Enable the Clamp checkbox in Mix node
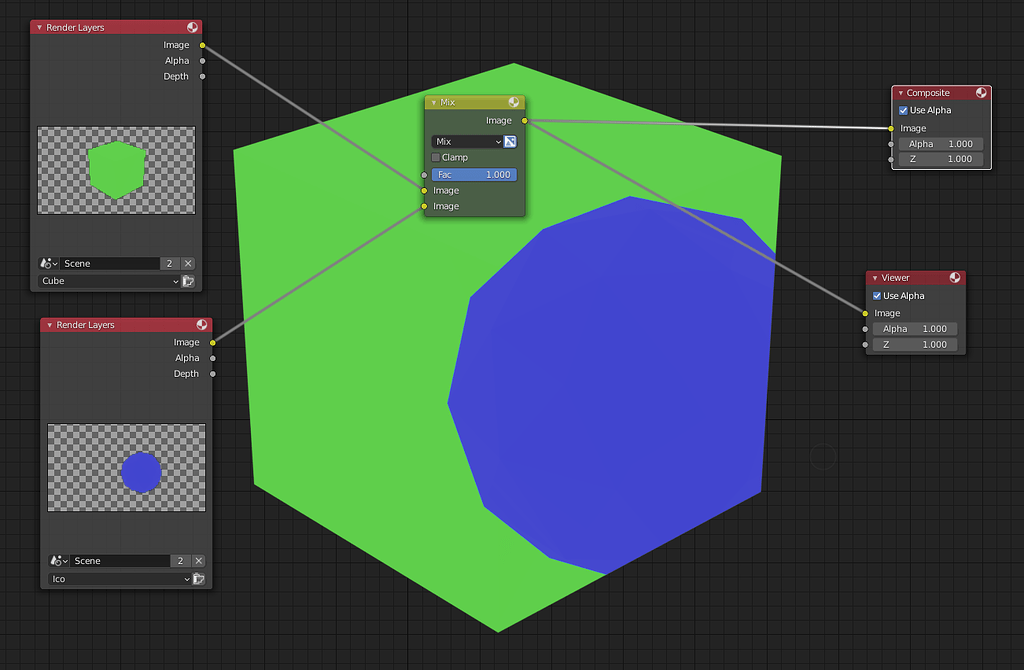 tap(436, 157)
